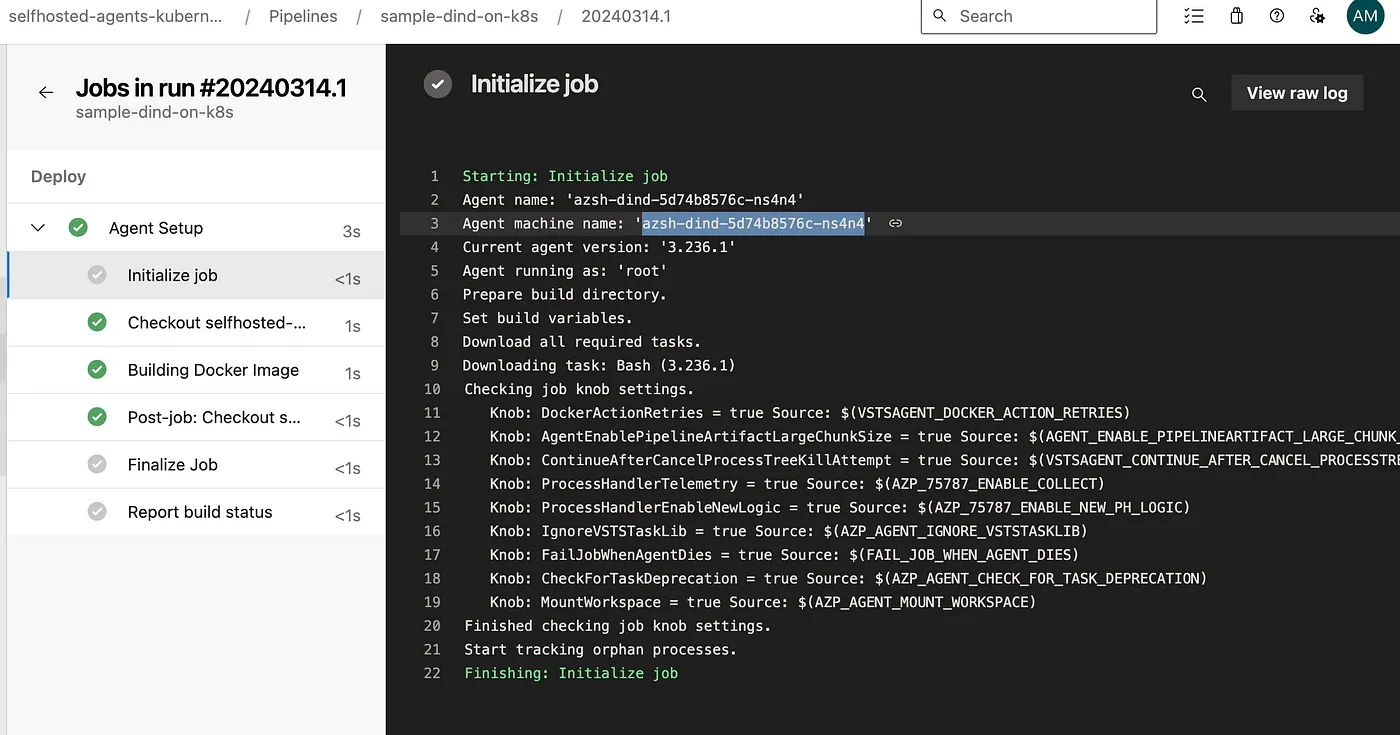Image resolution: width=1400 pixels, height=735 pixels.
Task: Open the Agent Setup job row
Action: click(196, 228)
